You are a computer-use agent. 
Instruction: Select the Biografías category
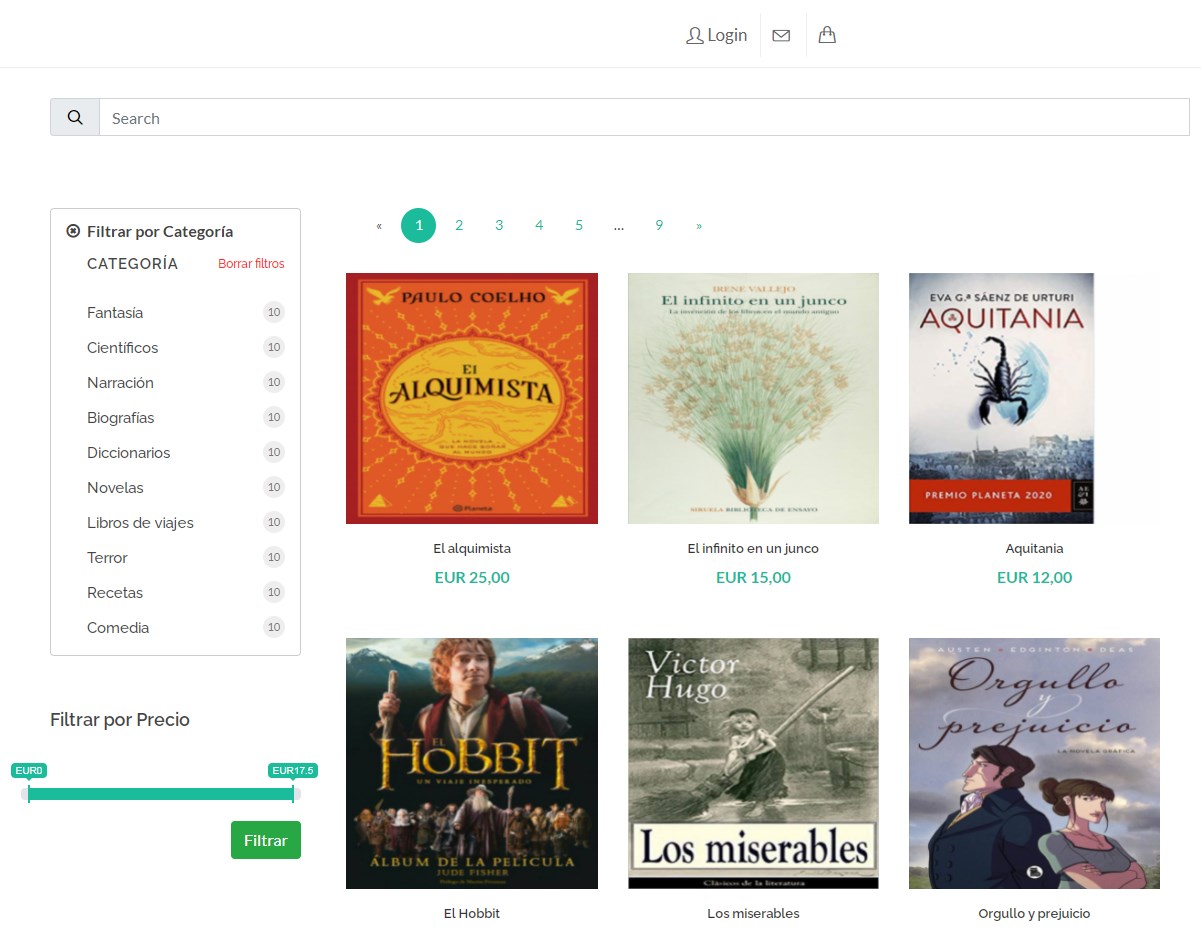pos(120,418)
